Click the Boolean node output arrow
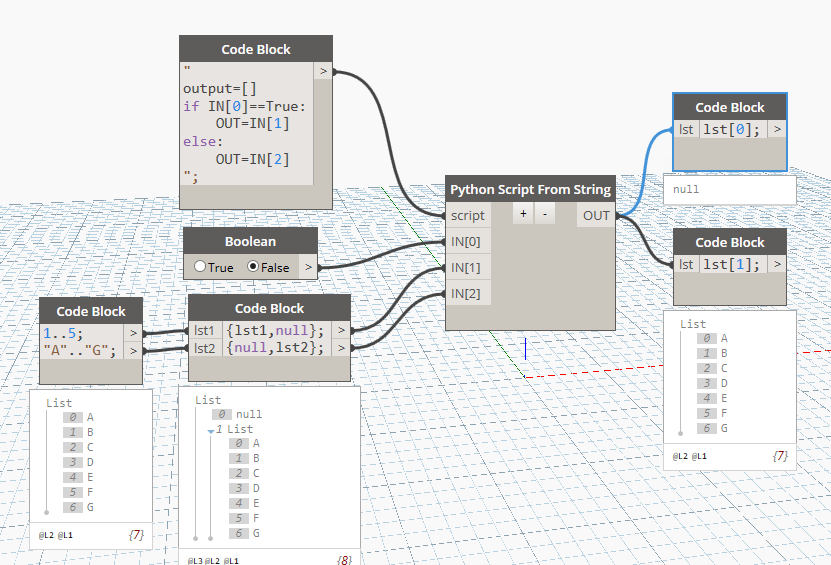 point(307,267)
